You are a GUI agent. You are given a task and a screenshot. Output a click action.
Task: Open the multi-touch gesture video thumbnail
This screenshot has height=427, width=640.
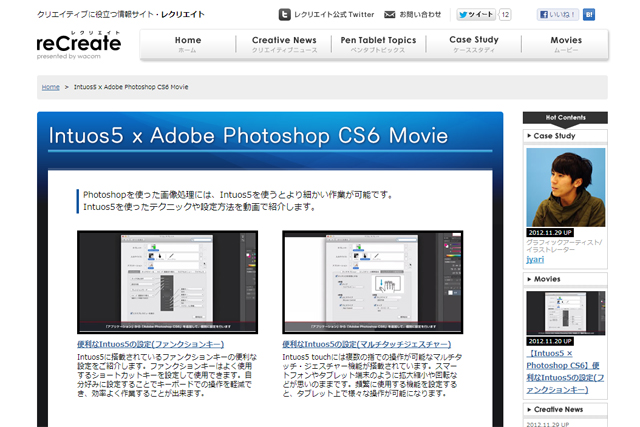coord(373,282)
